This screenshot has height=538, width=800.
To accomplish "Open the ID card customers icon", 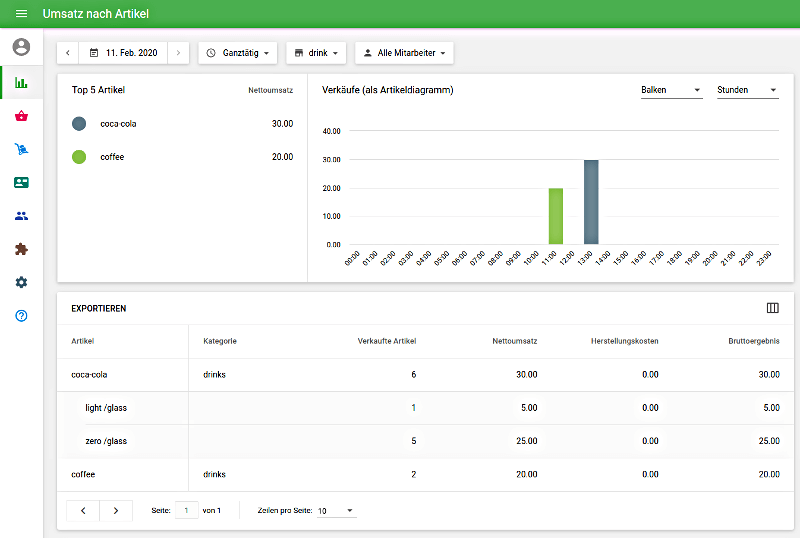I will pos(21,183).
